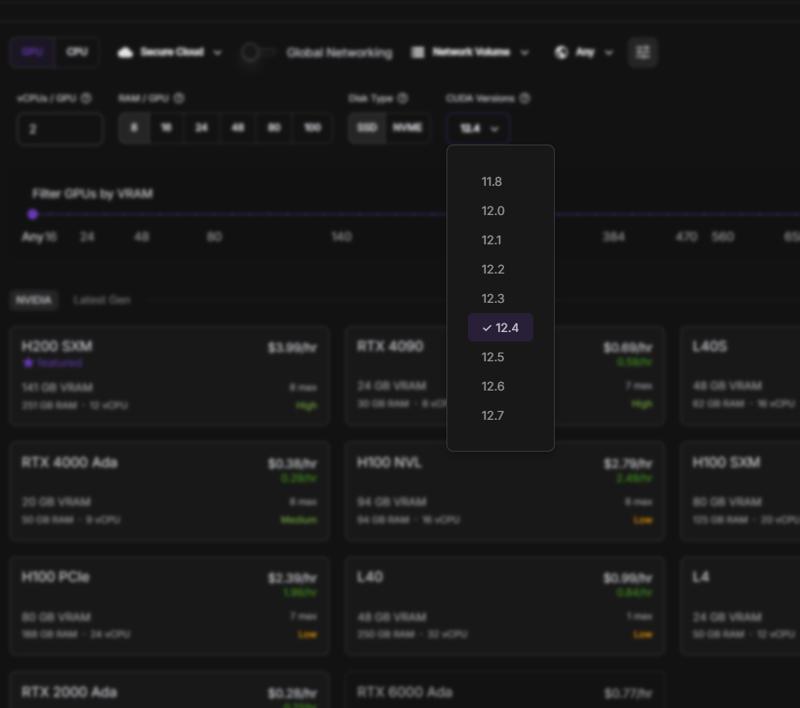Choose the H100 NVL GPU card
This screenshot has width=800, height=708.
pos(505,491)
